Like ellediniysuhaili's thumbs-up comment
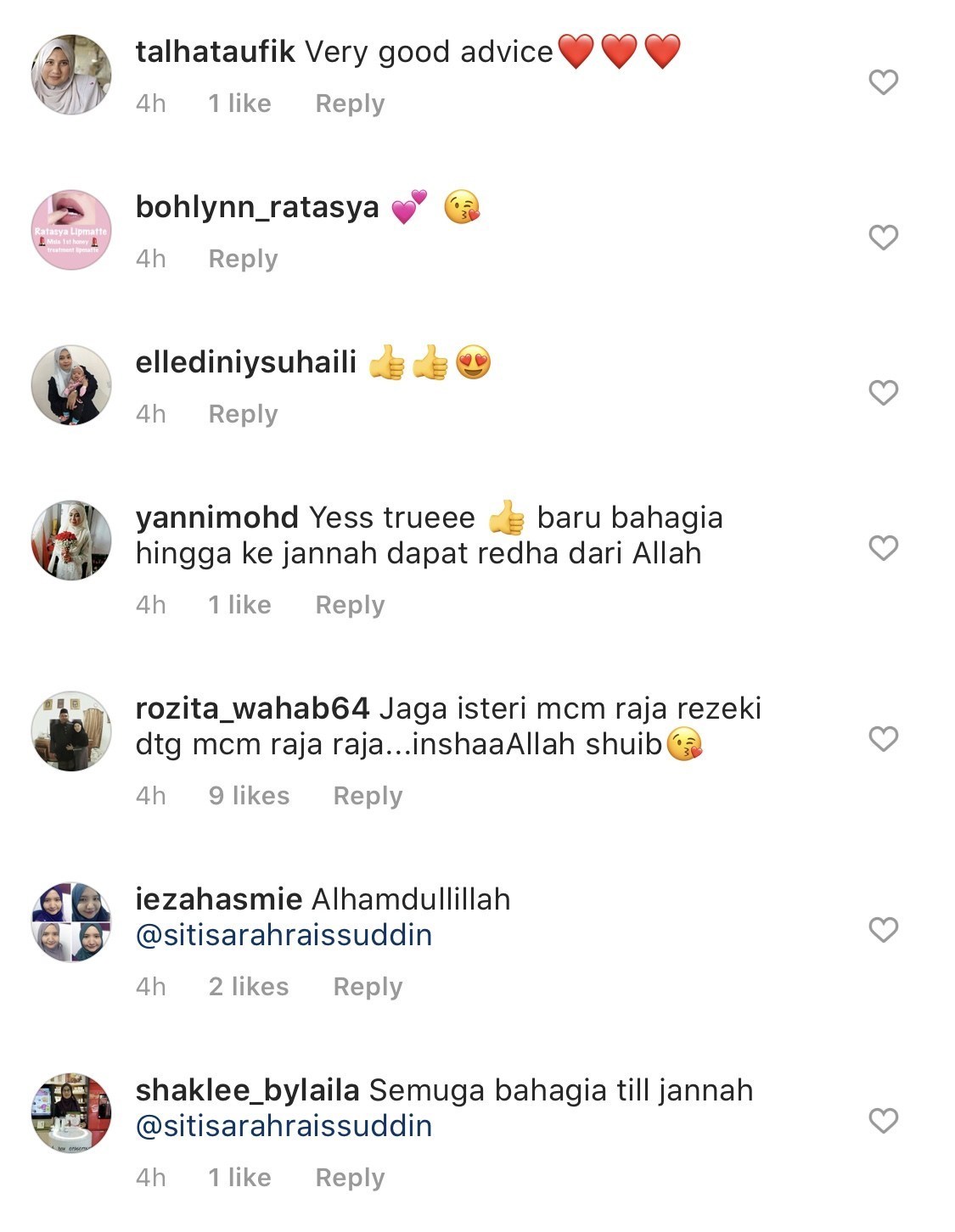The width and height of the screenshot is (955, 1232). 883,392
